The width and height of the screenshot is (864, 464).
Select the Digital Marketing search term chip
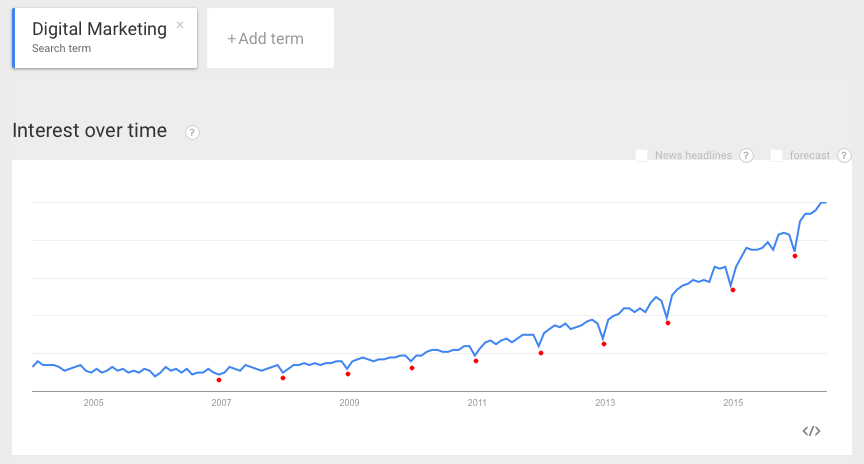(100, 39)
